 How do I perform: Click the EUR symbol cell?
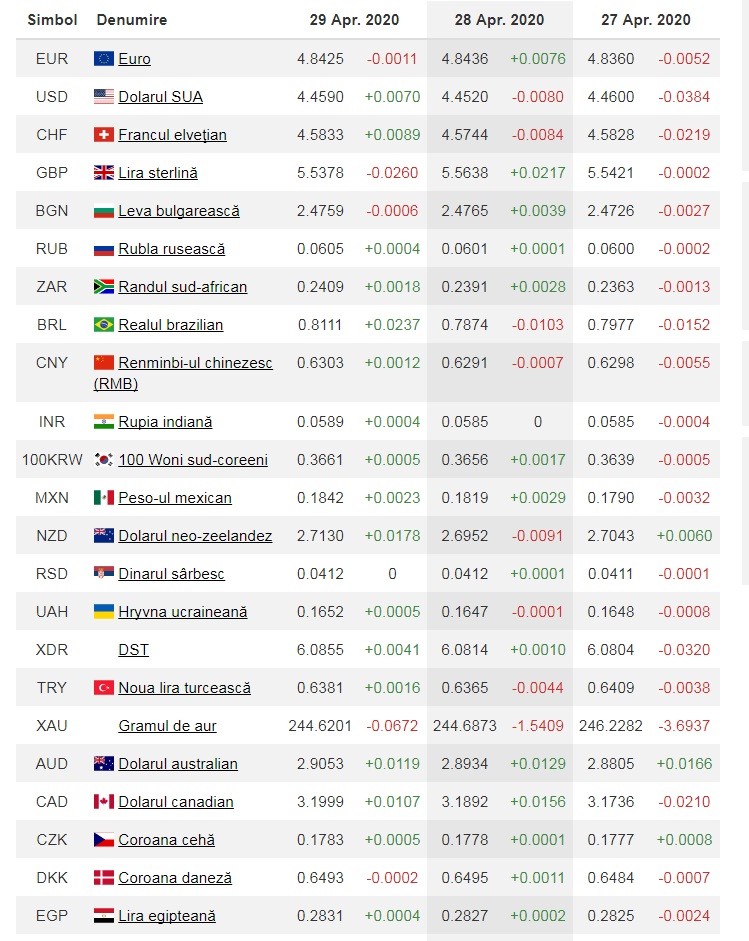52,59
